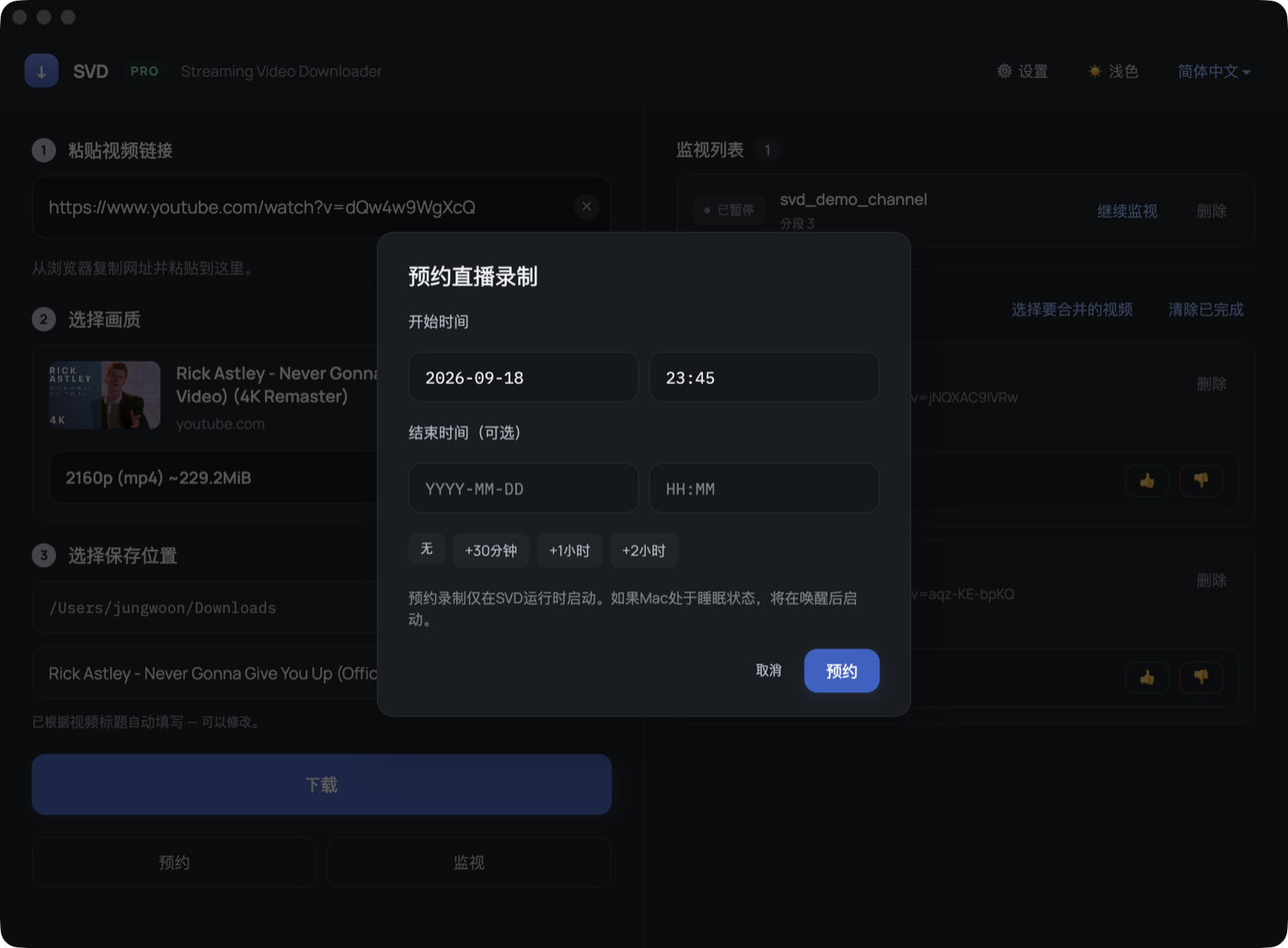The width and height of the screenshot is (1288, 948).
Task: Delete the jNQXAC9IVRw download entry
Action: (x=1212, y=383)
